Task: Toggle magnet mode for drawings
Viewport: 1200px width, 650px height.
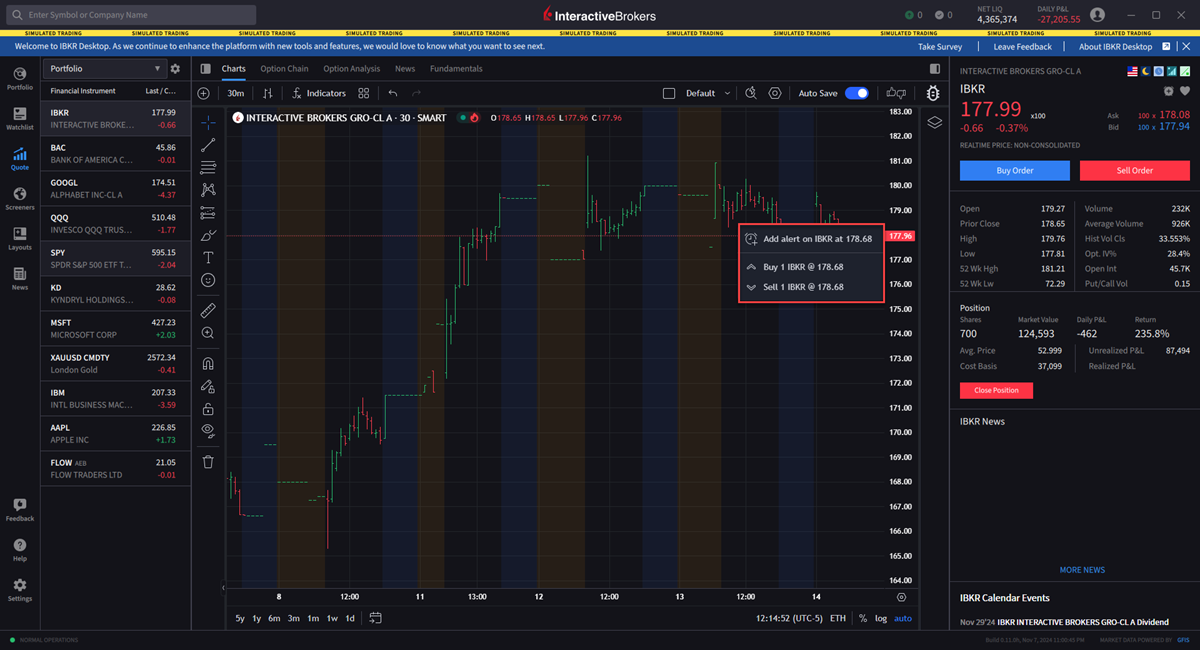Action: (208, 363)
